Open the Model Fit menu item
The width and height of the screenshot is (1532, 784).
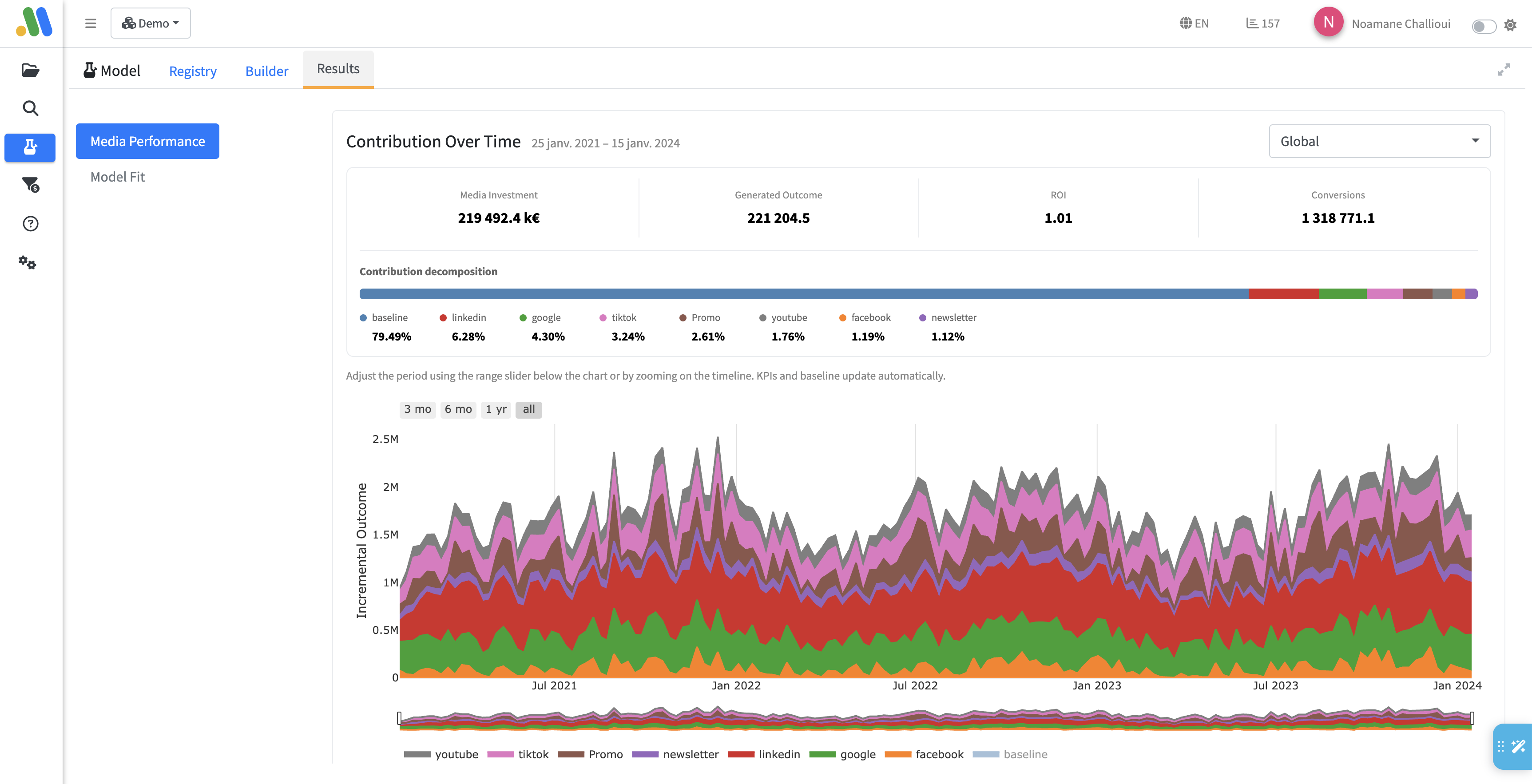coord(117,177)
